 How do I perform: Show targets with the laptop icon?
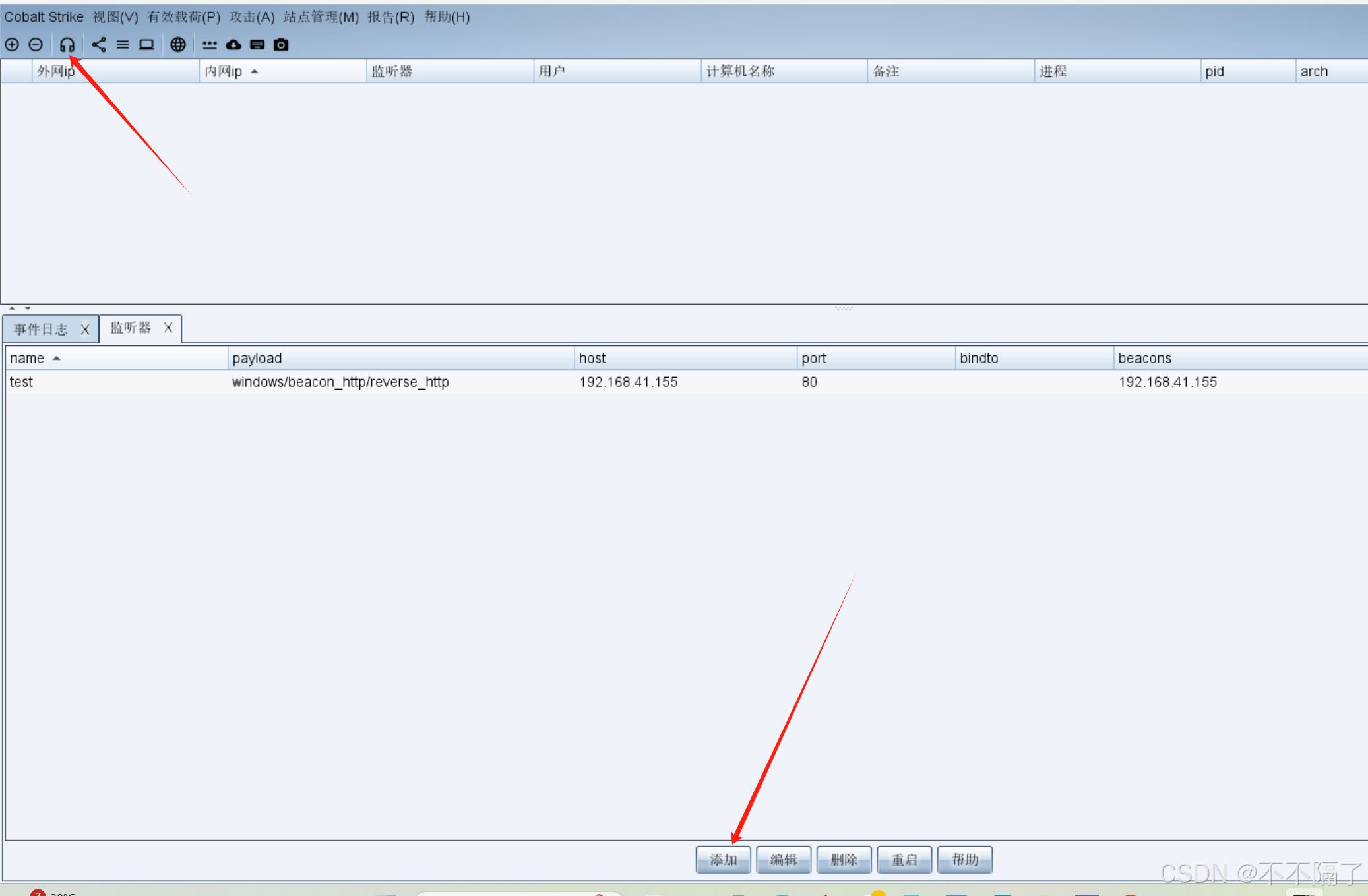146,45
